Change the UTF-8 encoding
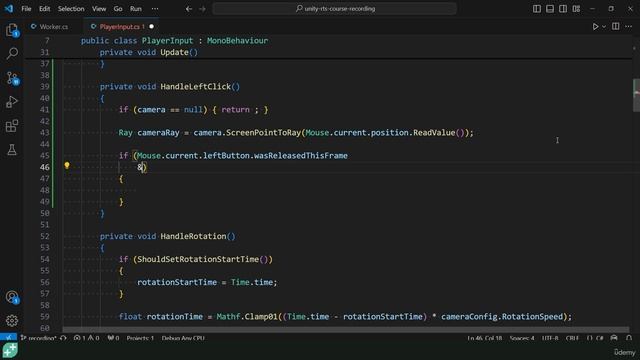The height and width of the screenshot is (360, 640). point(550,338)
